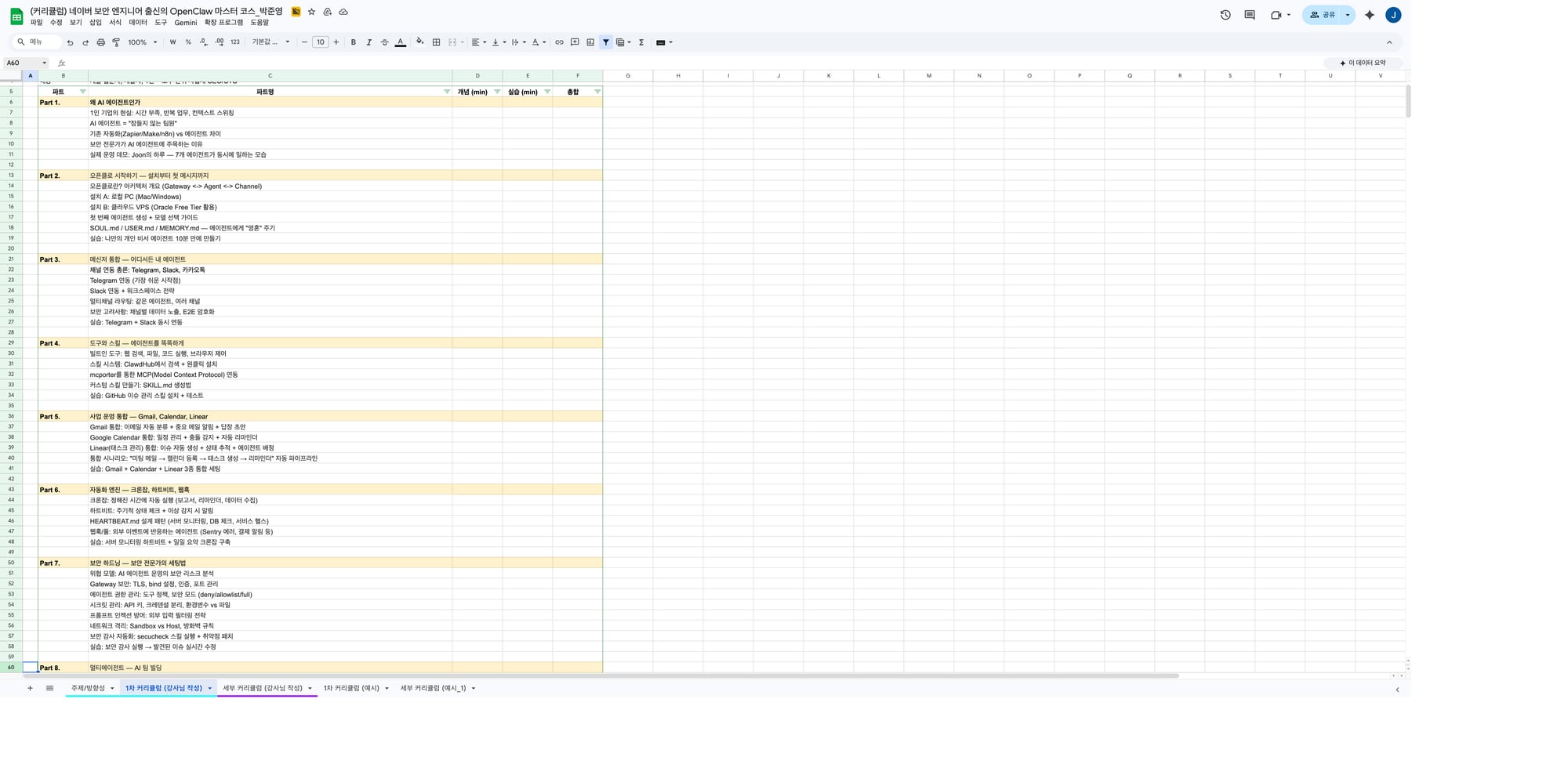The image size is (1568, 775).
Task: Switch to 세부 커리큘럼 (강사님 작성) tab
Action: coord(262,688)
